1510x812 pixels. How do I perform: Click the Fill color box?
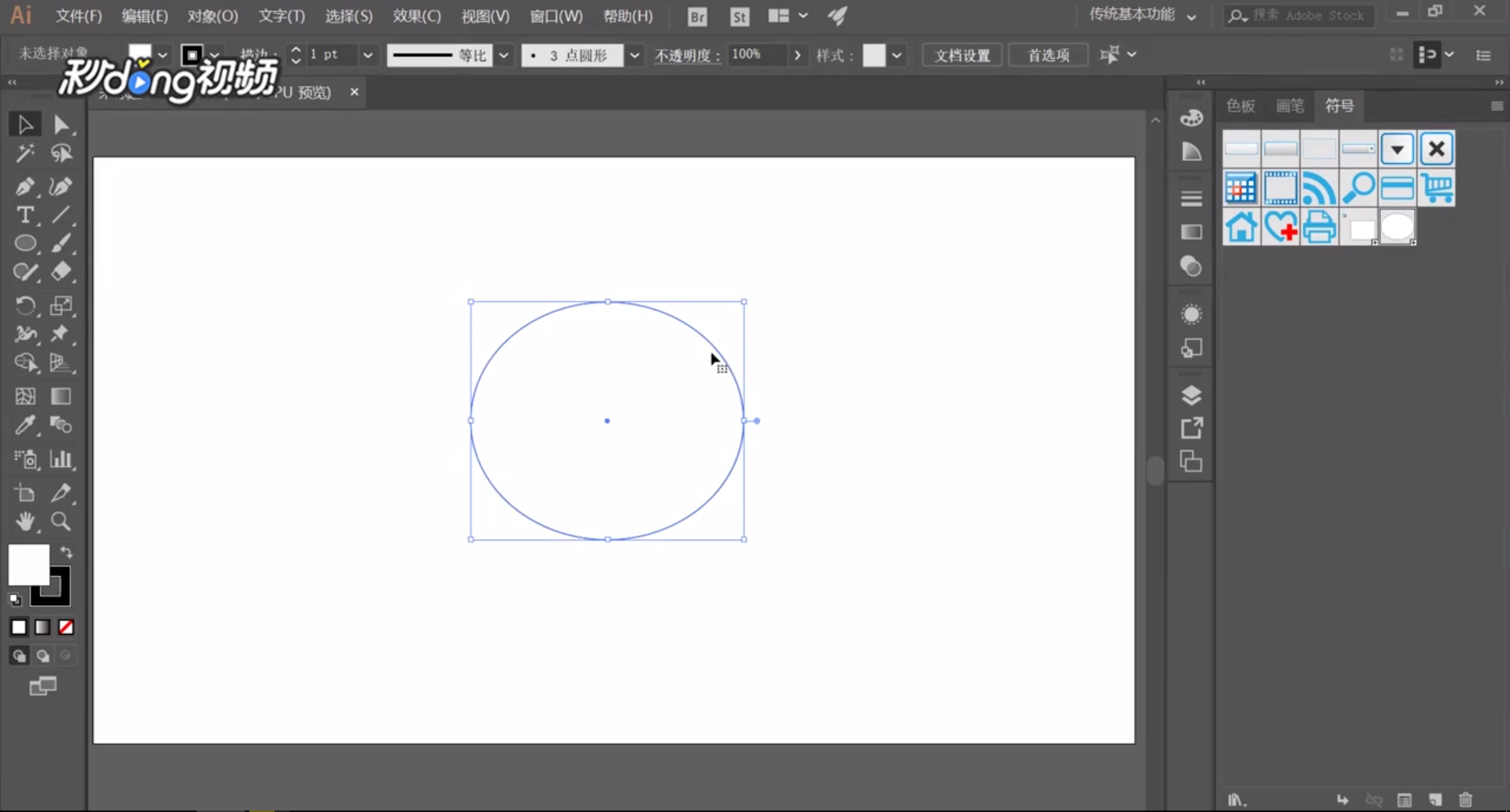[x=28, y=564]
